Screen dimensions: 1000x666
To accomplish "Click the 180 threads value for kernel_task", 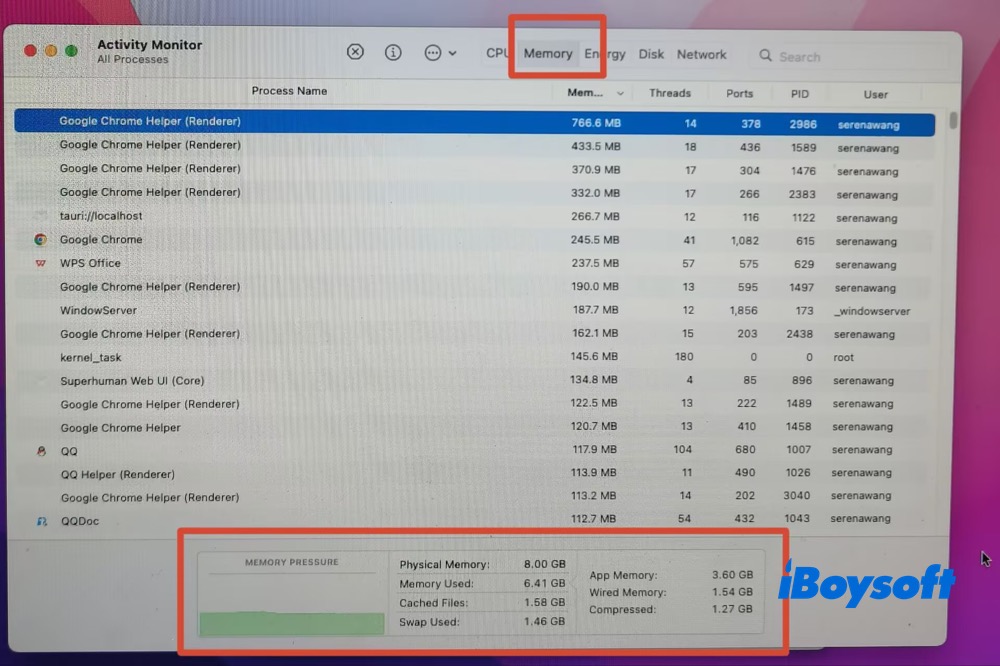I will click(684, 357).
